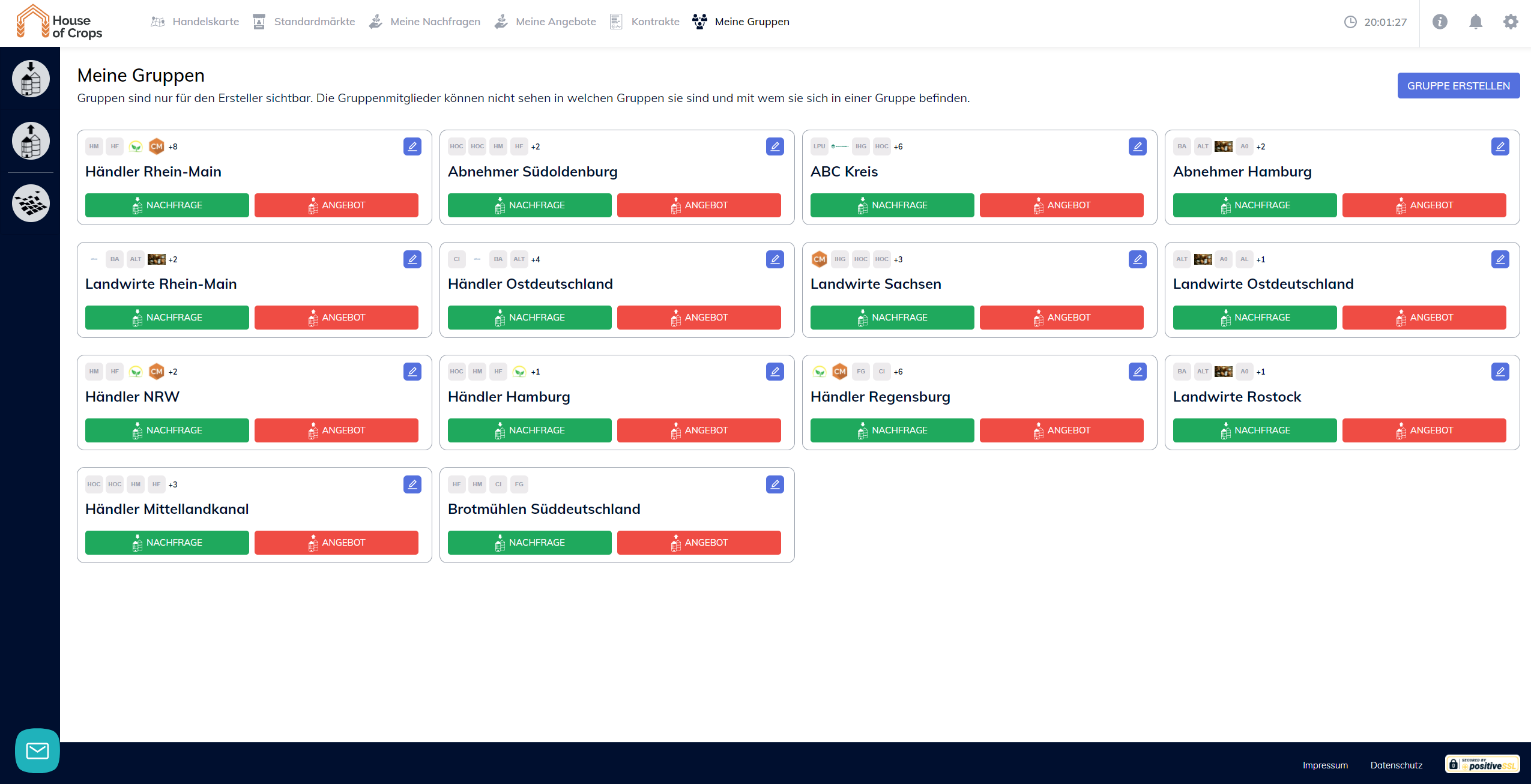Create Nachfrage for Händler Hamburg
Image resolution: width=1531 pixels, height=784 pixels.
530,430
